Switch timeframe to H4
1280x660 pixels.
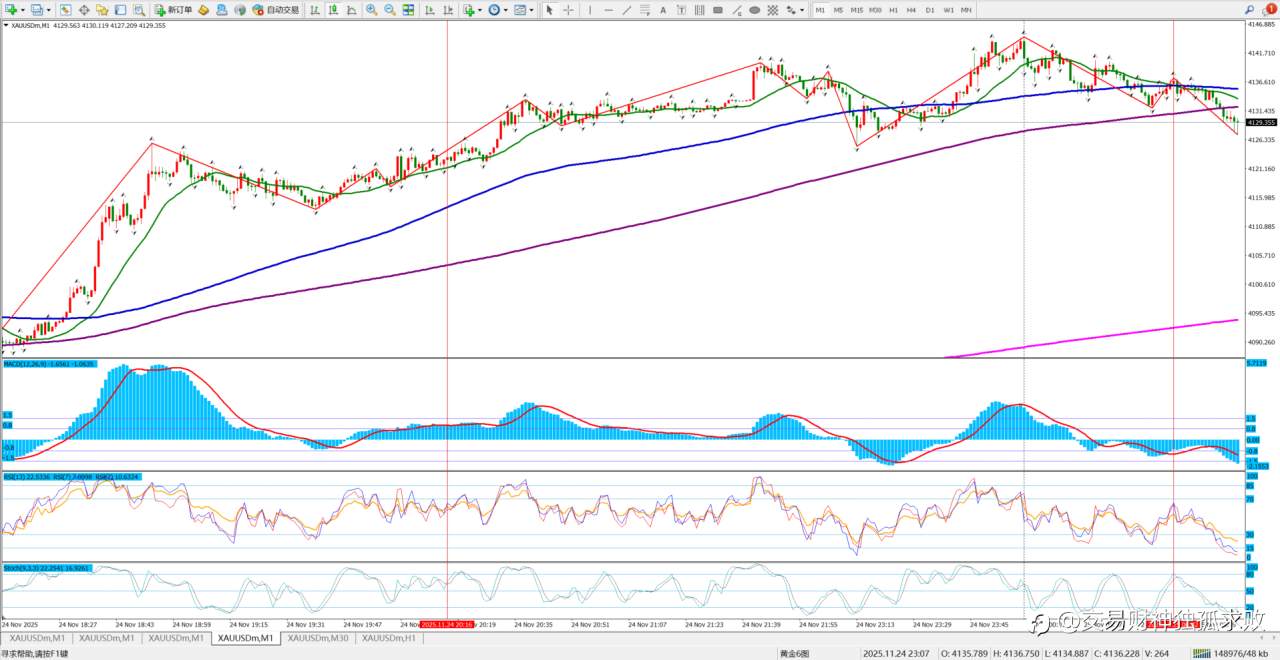[x=911, y=10]
